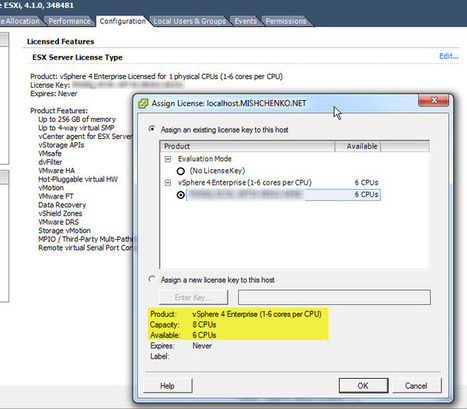Select the blurred vSphere 4 Enterprise key radio

180,195
